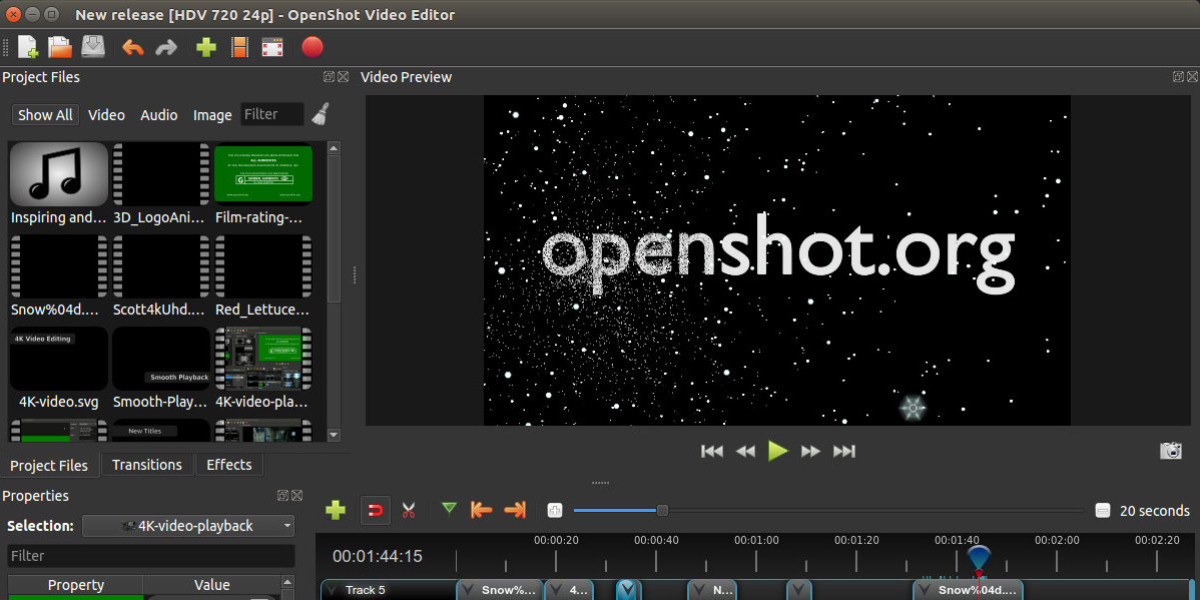Switch to the Transitions tab
This screenshot has width=1200, height=600.
tap(146, 464)
